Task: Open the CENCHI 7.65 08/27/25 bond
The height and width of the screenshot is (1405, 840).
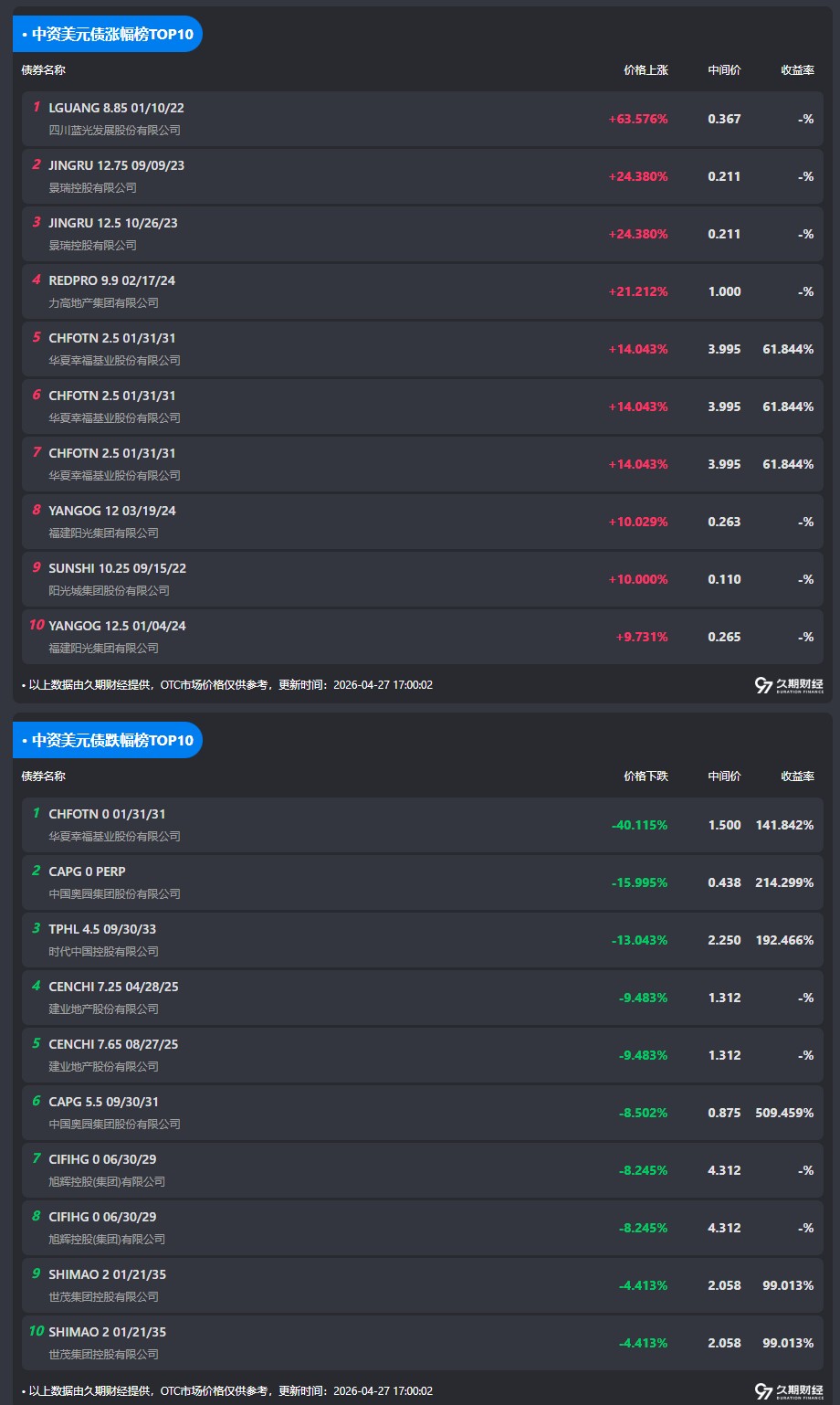Action: point(113,1044)
